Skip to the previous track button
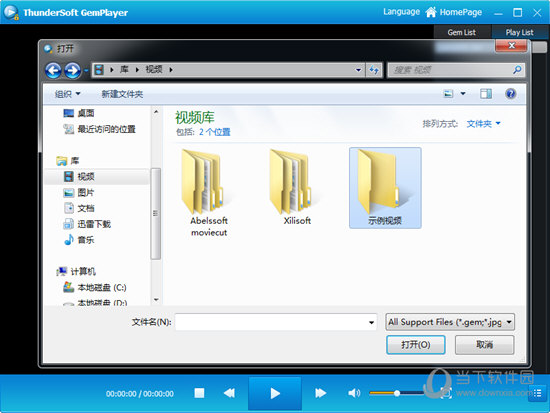Screen dimensions: 550x413 229,393
